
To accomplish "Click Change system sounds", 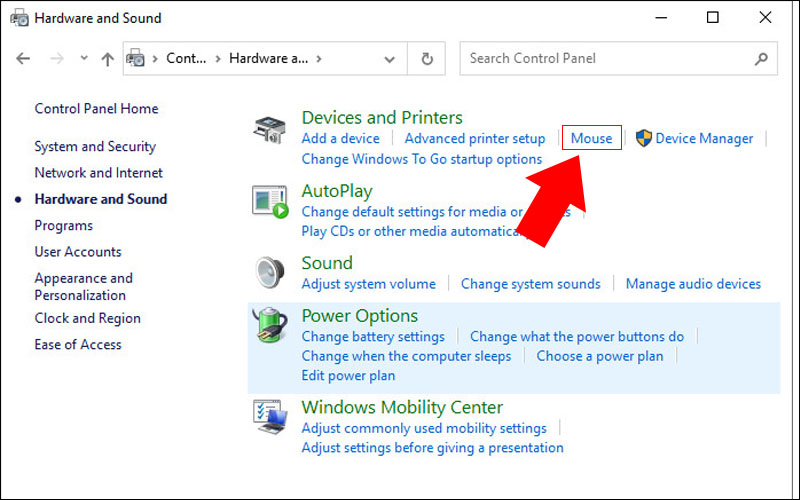I will point(531,284).
